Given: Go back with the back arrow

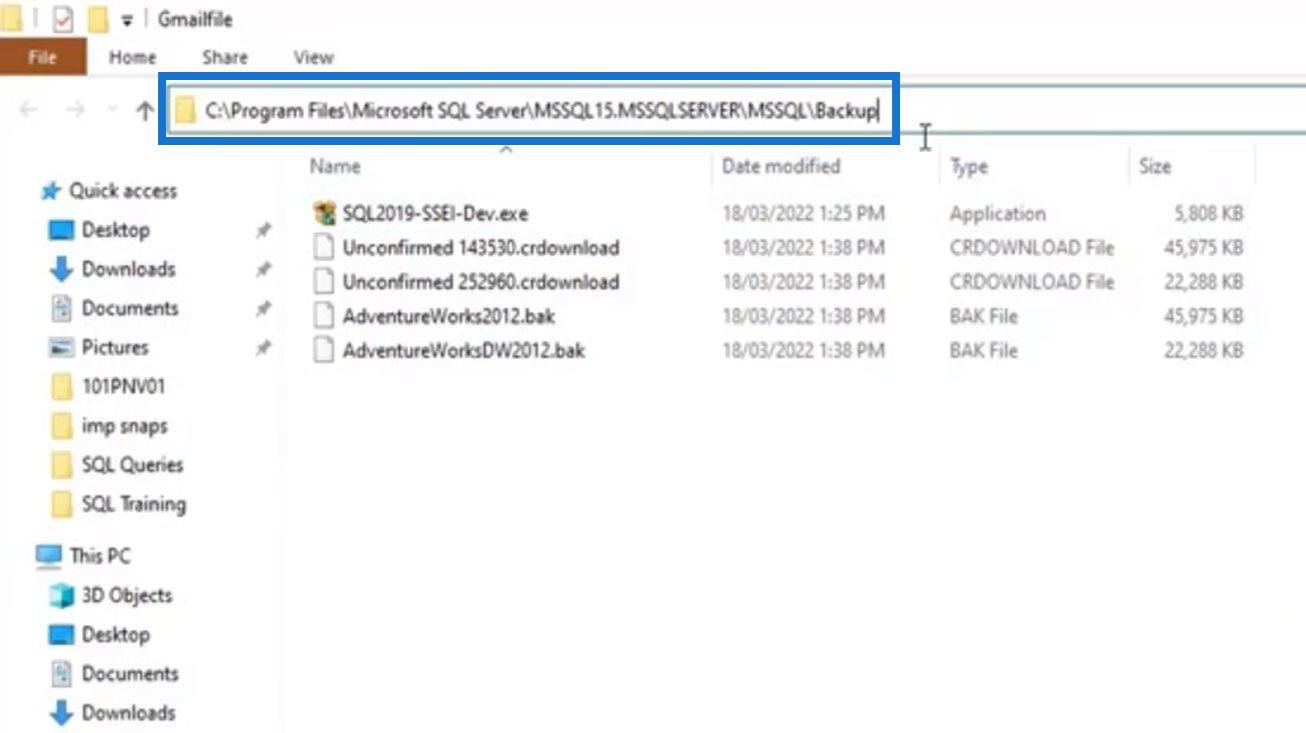Looking at the screenshot, I should click(28, 110).
